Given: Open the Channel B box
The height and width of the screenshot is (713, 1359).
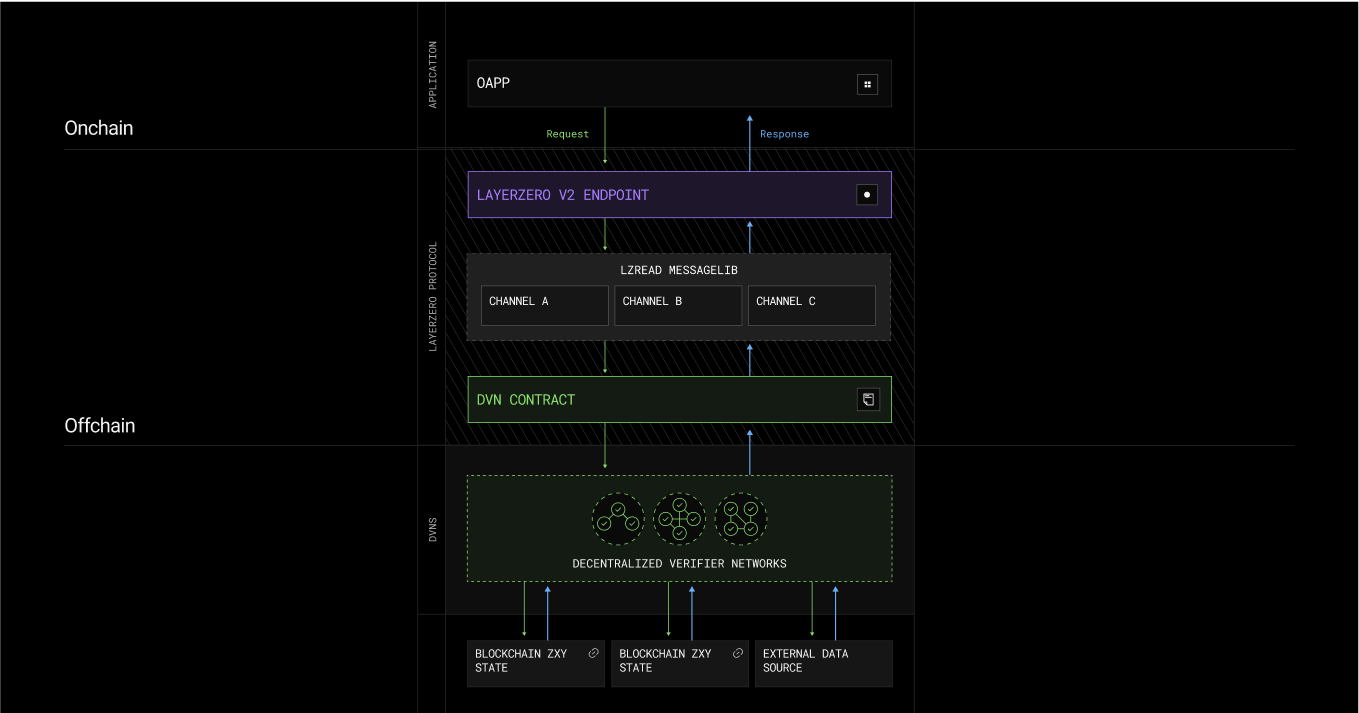Looking at the screenshot, I should (x=678, y=305).
